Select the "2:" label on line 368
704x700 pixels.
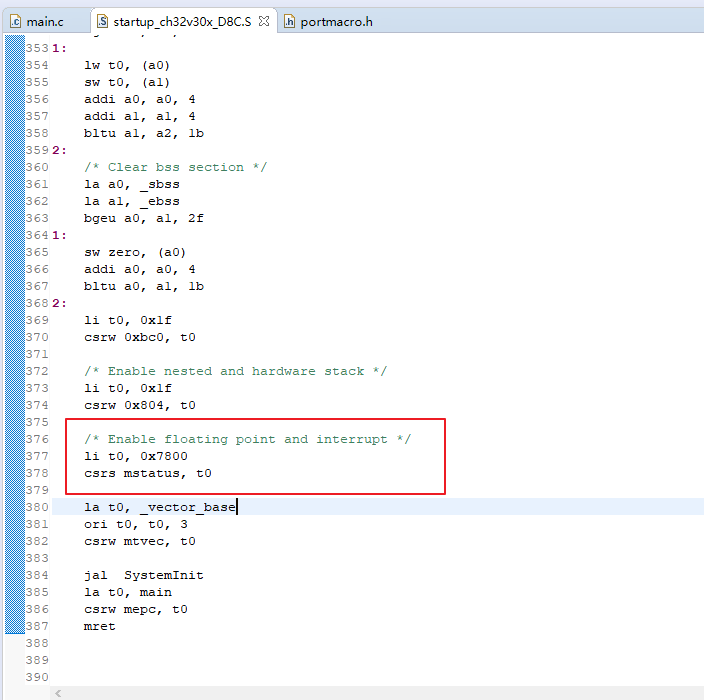pyautogui.click(x=60, y=303)
